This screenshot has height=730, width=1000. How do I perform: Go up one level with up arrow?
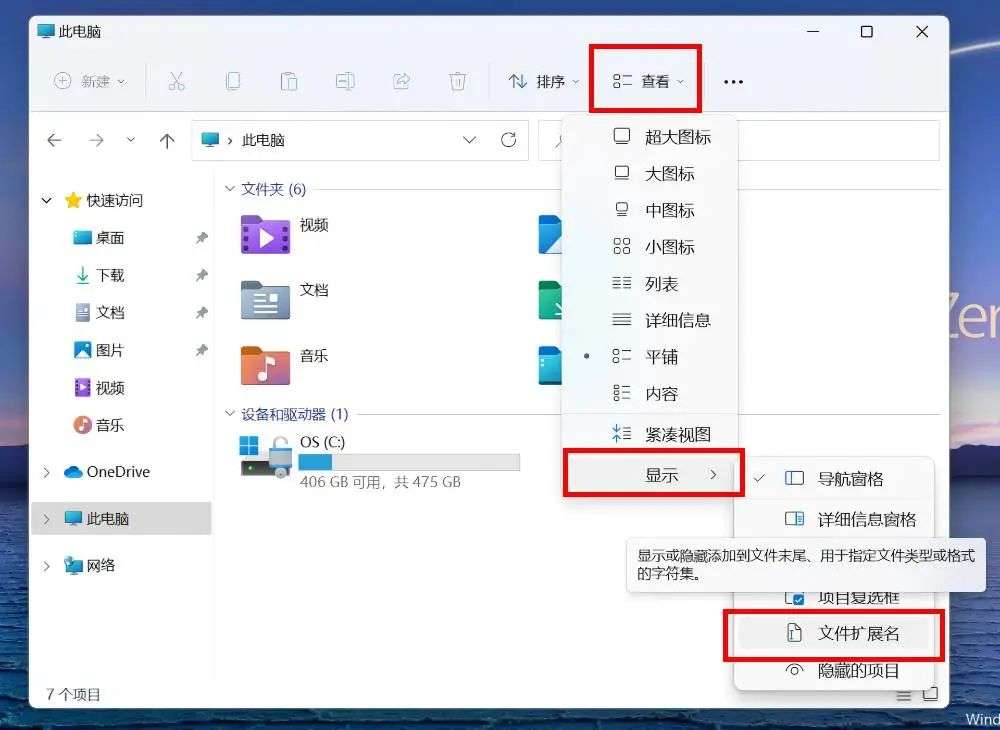[167, 140]
